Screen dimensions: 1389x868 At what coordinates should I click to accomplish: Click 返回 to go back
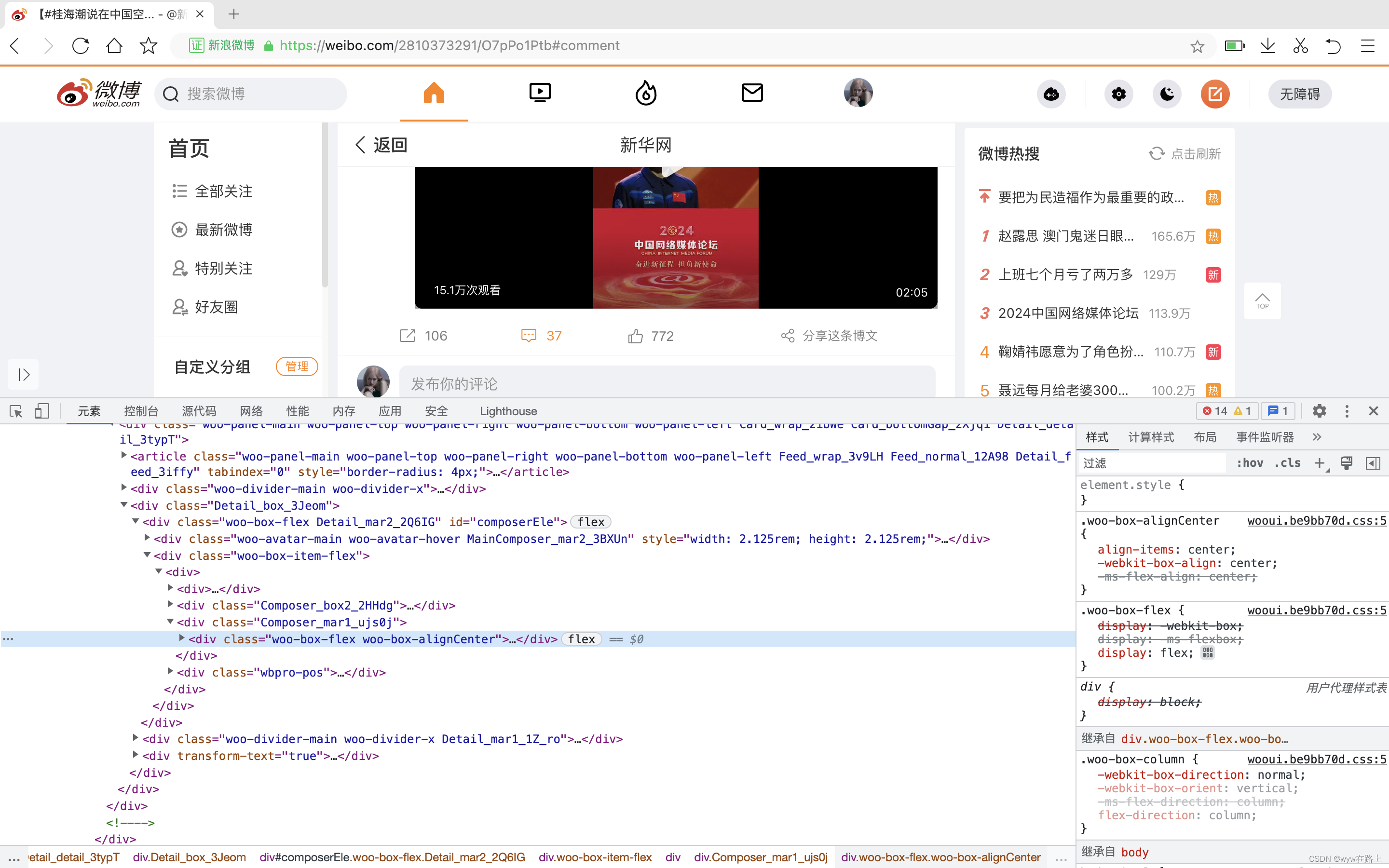tap(381, 145)
